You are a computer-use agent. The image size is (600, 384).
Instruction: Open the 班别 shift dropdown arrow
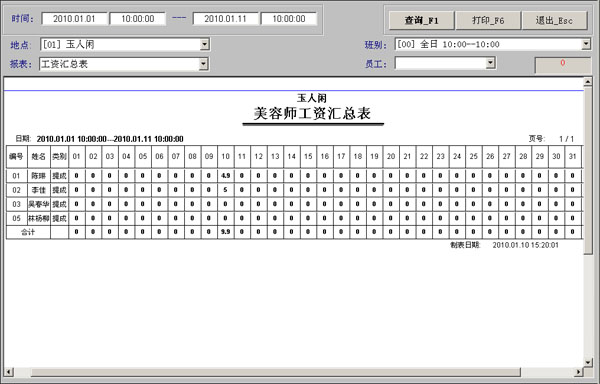tap(586, 44)
